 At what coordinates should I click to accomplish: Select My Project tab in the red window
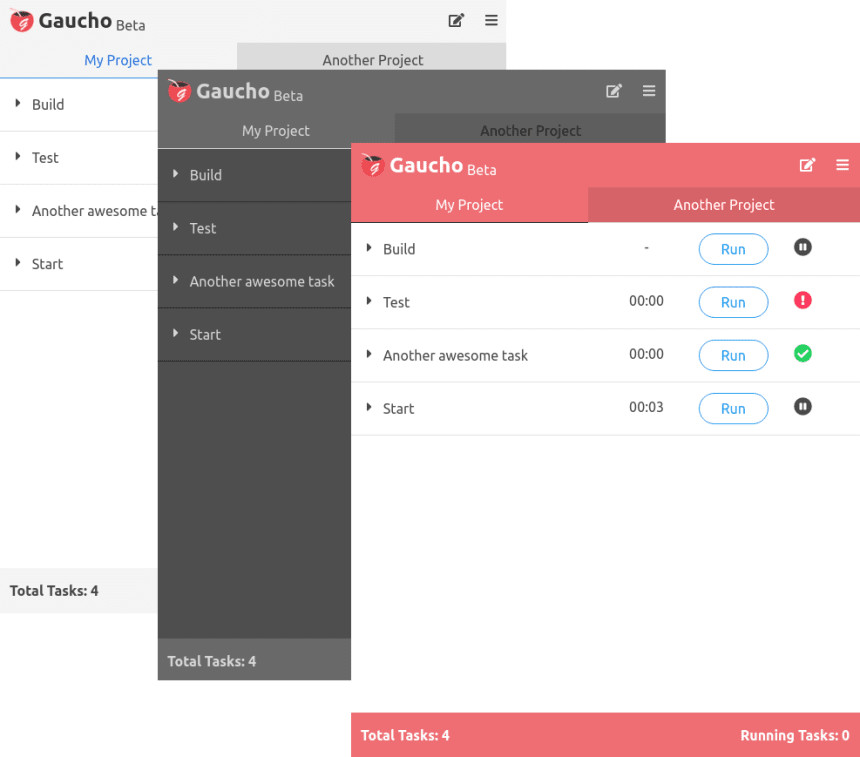point(469,205)
